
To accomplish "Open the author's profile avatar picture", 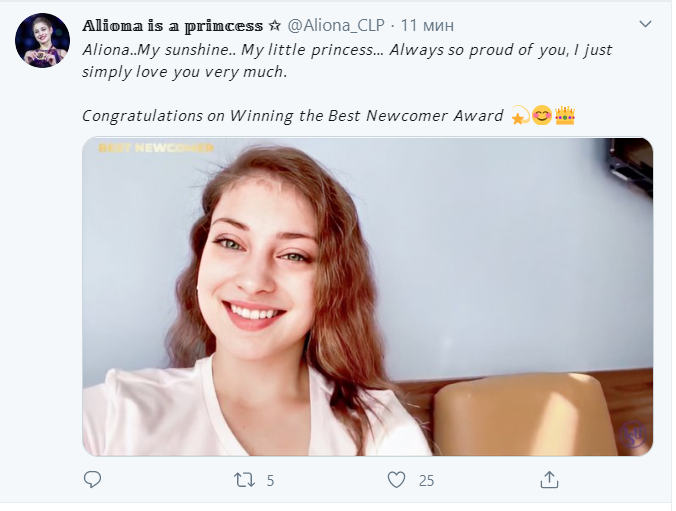I will pyautogui.click(x=42, y=41).
